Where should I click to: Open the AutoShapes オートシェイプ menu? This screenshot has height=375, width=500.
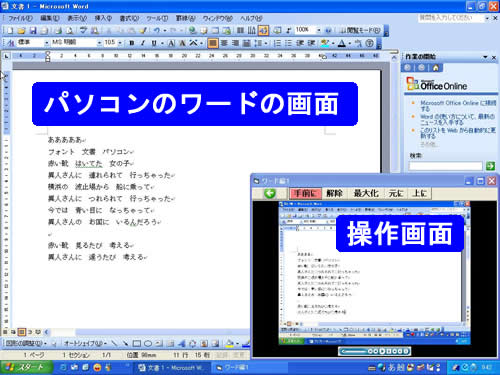point(85,343)
